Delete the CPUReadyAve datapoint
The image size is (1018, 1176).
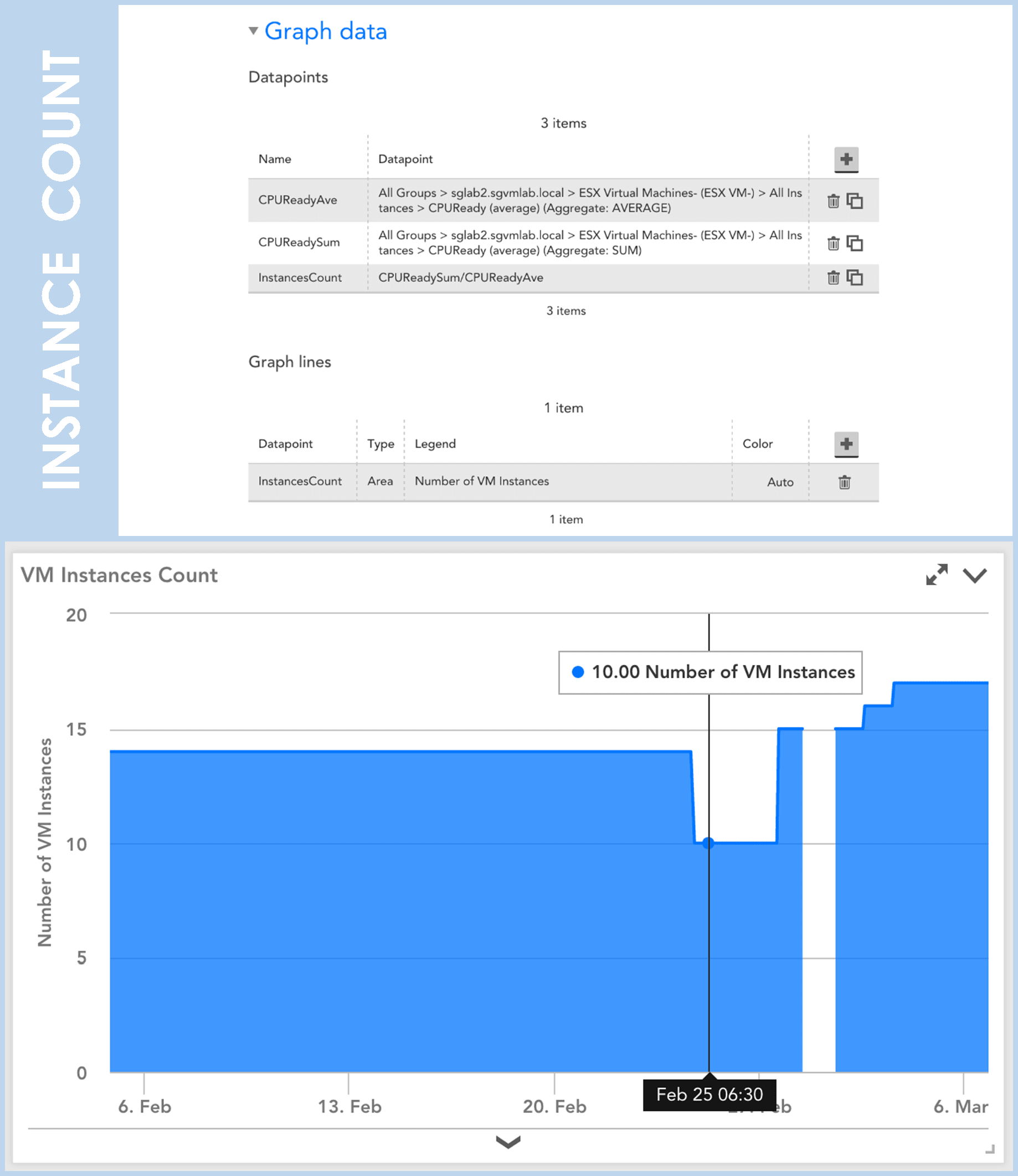coord(833,201)
